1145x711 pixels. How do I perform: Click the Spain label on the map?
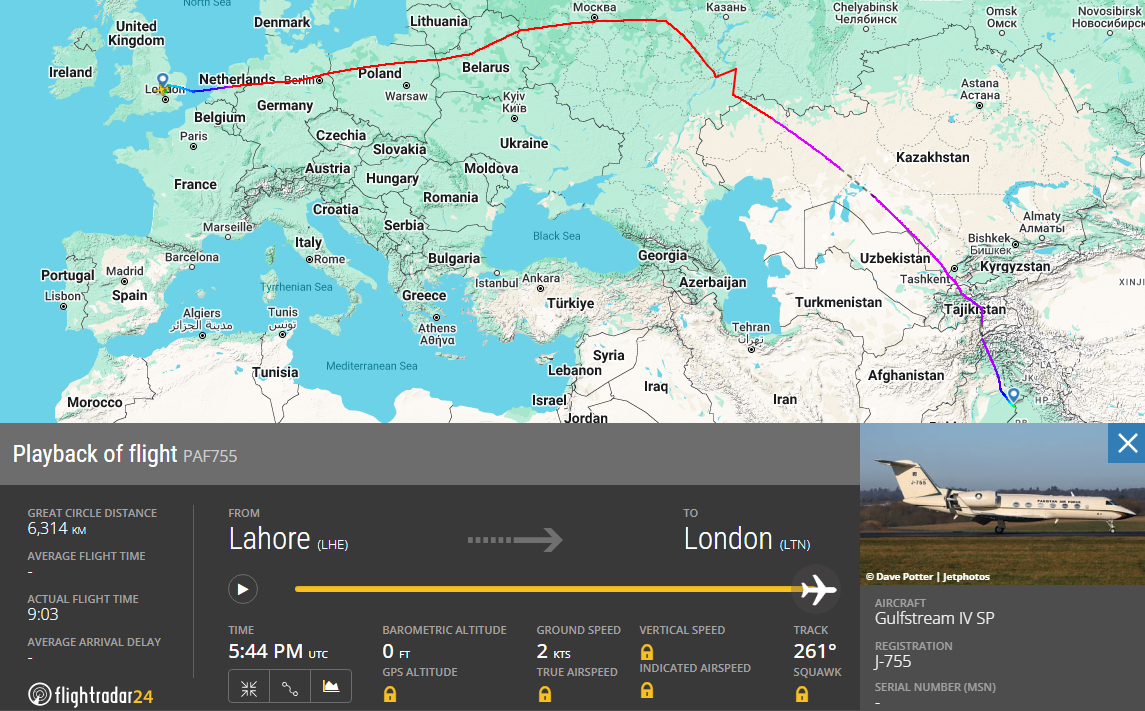pos(129,296)
